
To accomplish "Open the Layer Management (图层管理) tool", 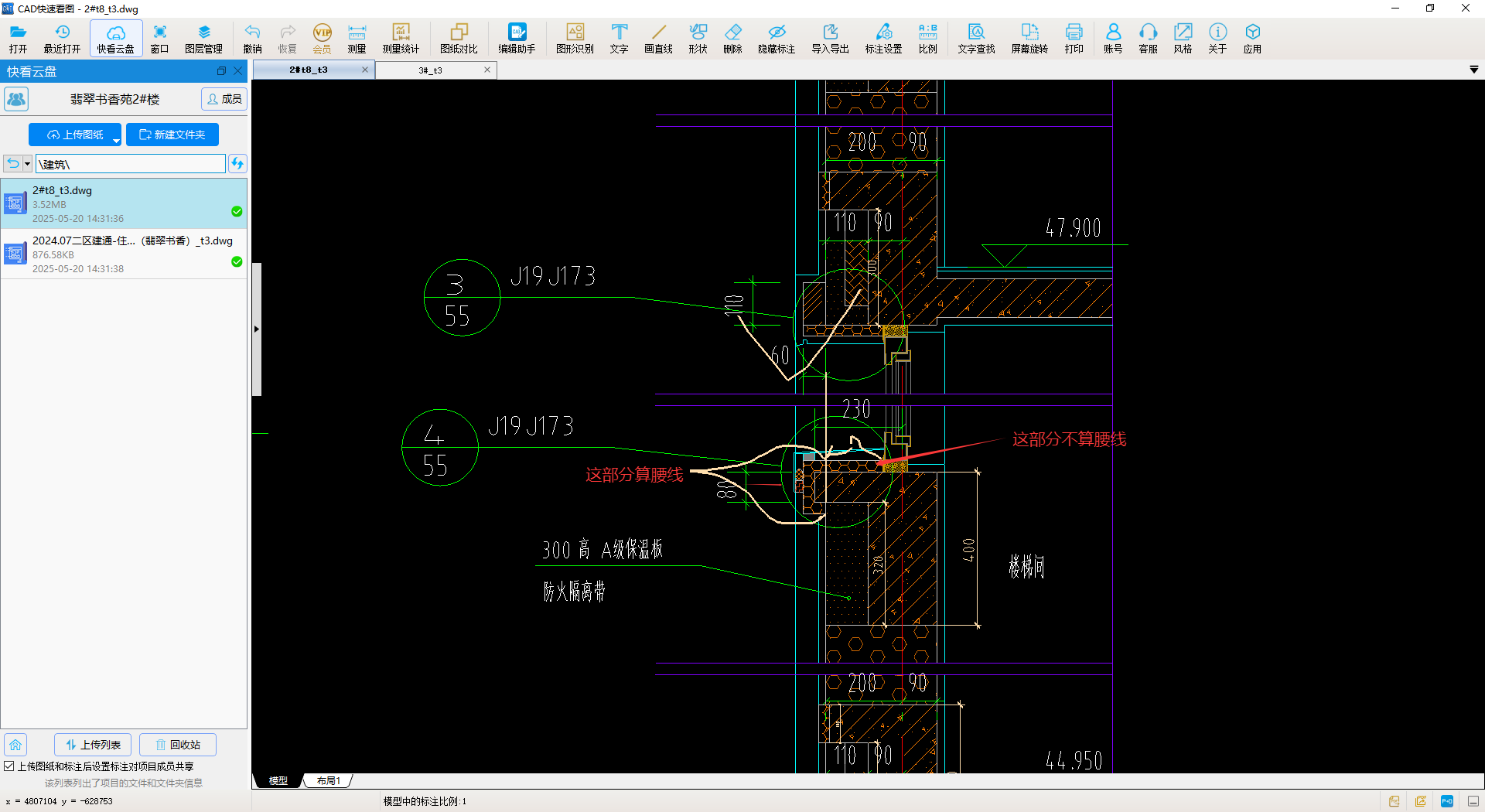I will [x=203, y=38].
